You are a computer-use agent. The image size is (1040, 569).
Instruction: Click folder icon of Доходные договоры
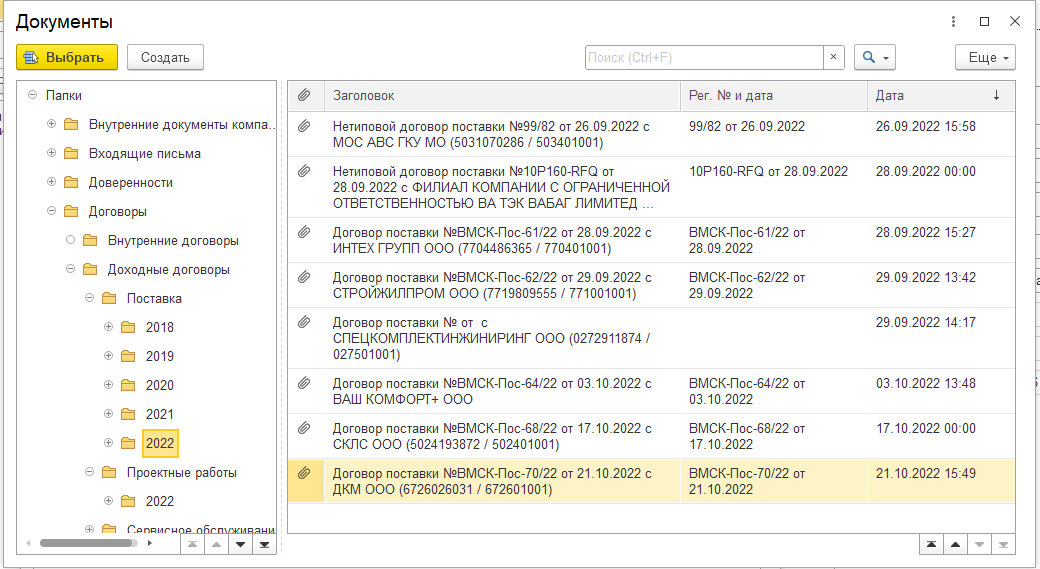point(90,269)
